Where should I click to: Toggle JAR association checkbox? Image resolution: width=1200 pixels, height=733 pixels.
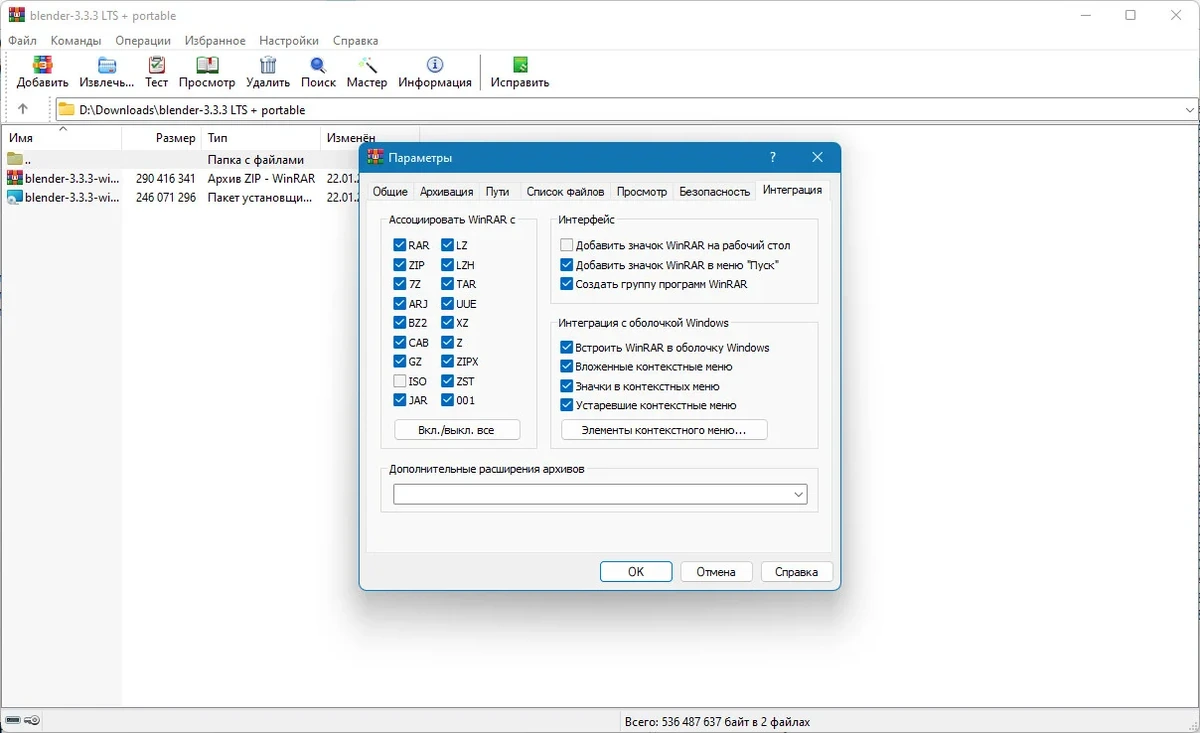tap(400, 400)
